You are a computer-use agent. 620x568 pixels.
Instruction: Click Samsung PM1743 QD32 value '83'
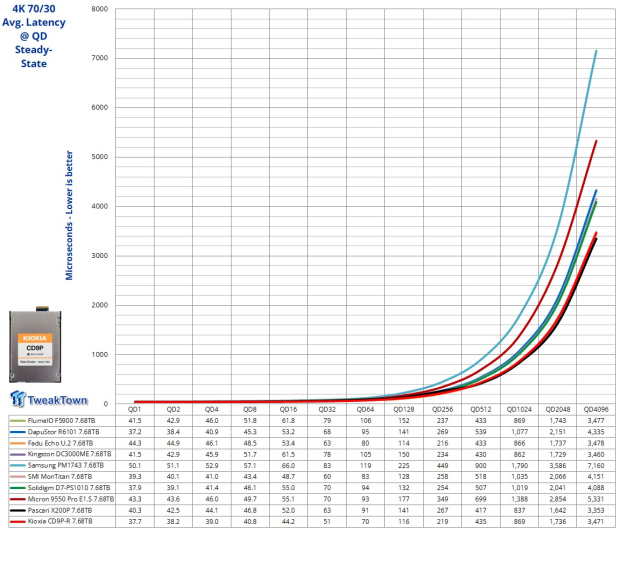pos(327,466)
